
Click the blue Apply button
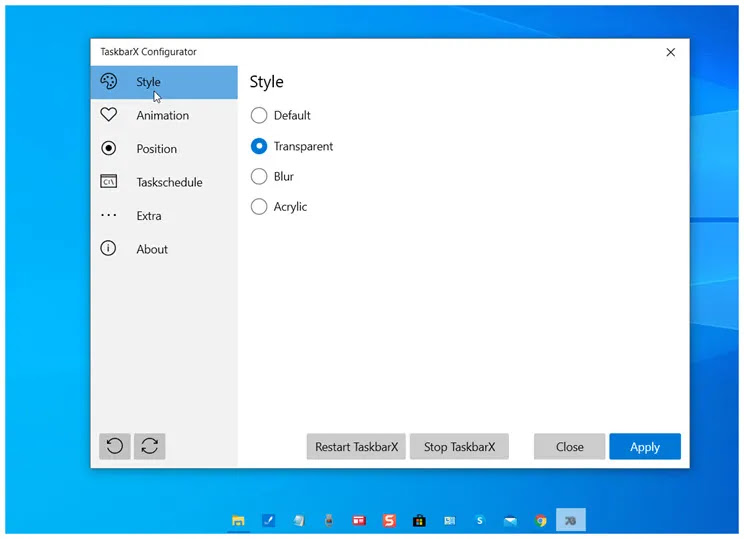click(645, 446)
